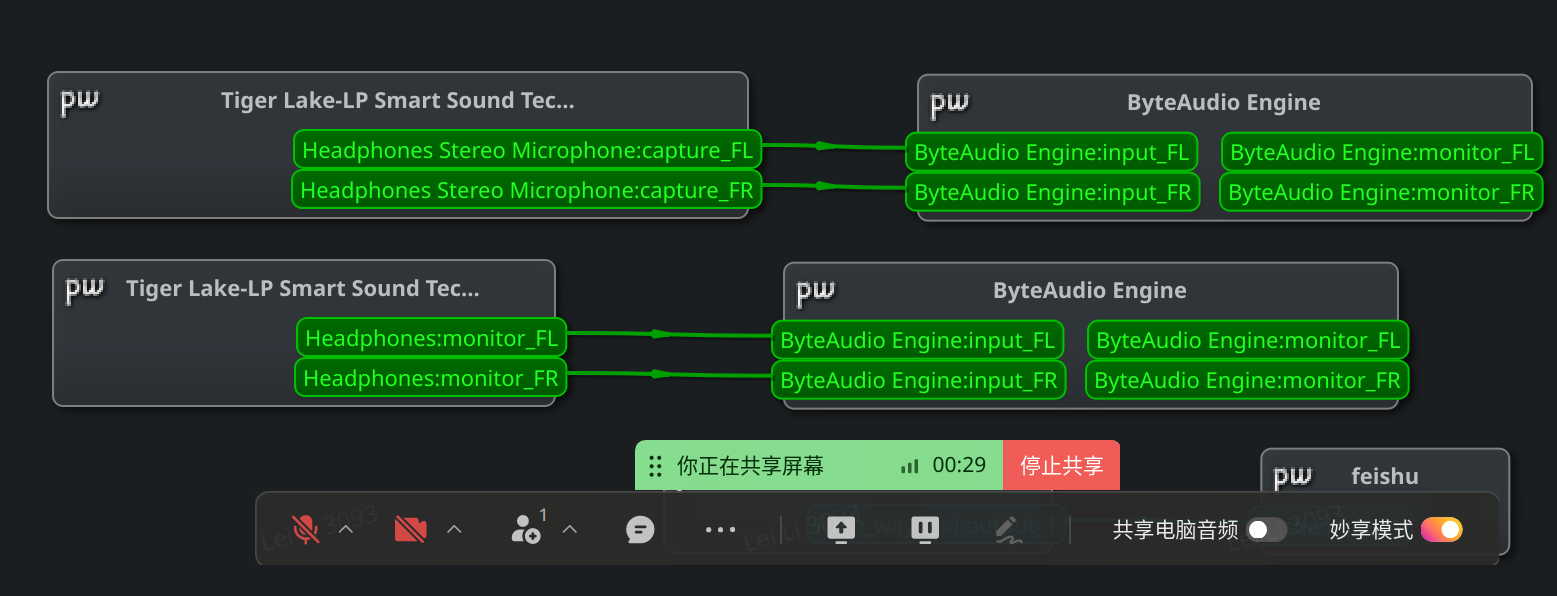Enable the 共享电脑音频 toggle
The width and height of the screenshot is (1557, 596).
pyautogui.click(x=1266, y=529)
